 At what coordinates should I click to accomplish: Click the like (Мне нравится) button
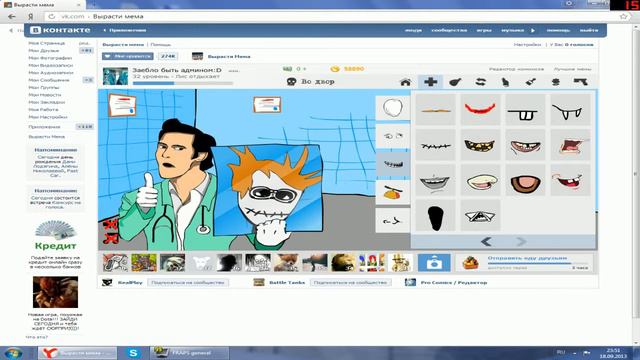[128, 56]
